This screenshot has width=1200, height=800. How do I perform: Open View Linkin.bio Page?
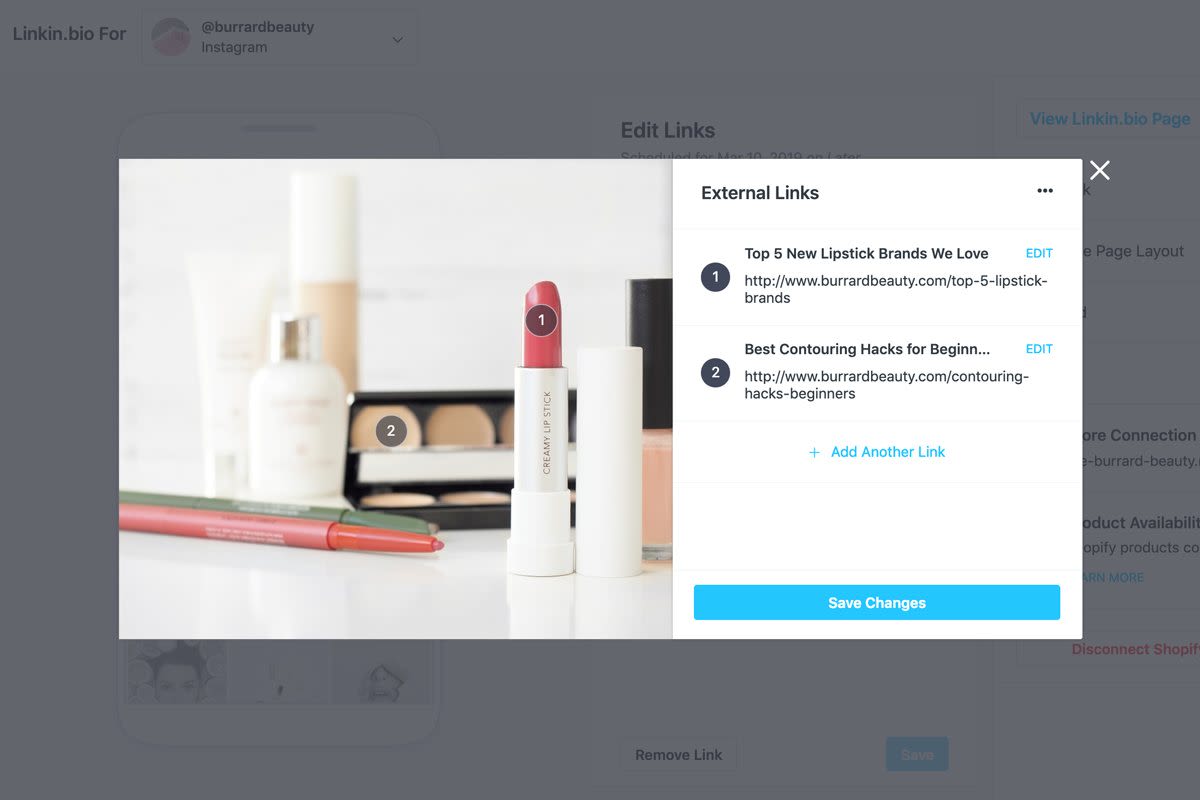[1108, 118]
